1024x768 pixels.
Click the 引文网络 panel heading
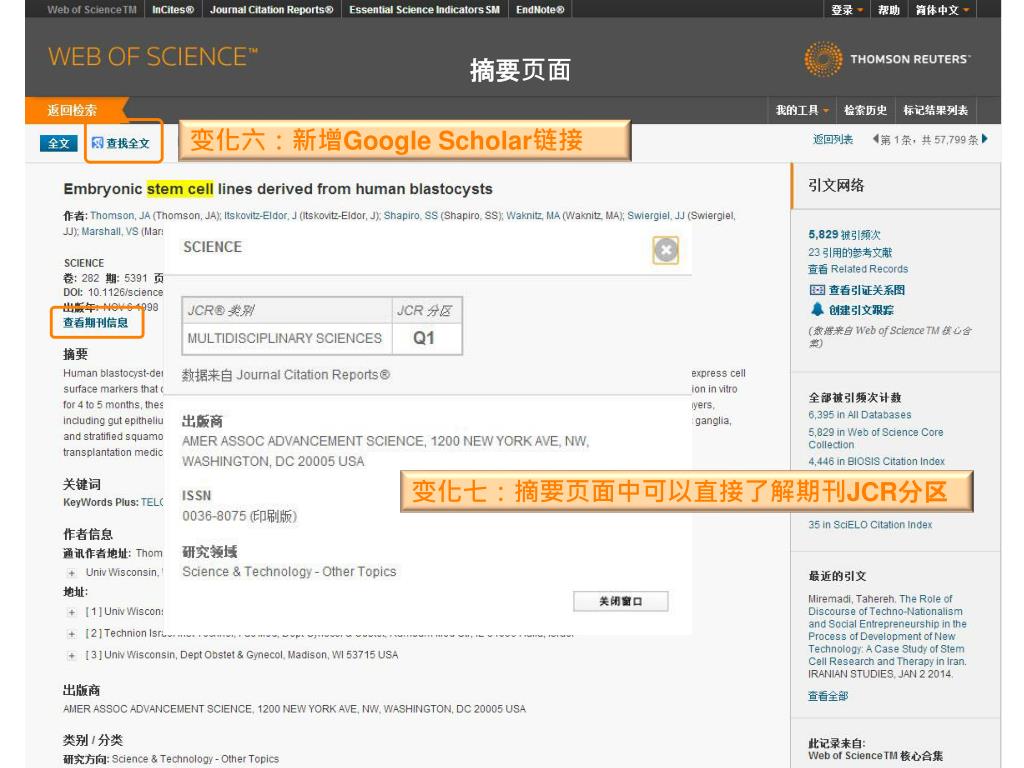click(836, 185)
